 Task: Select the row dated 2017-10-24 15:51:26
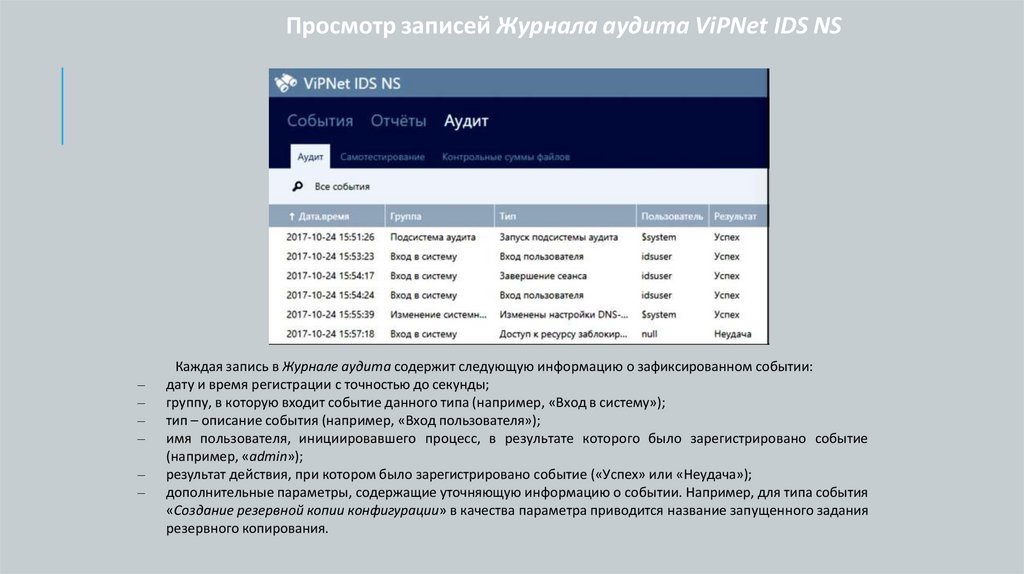point(519,237)
